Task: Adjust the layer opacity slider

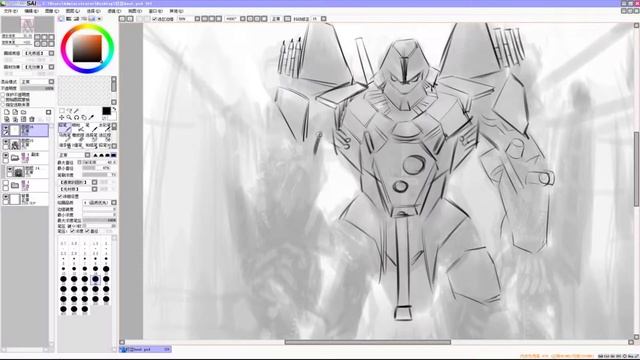Action: click(x=37, y=88)
